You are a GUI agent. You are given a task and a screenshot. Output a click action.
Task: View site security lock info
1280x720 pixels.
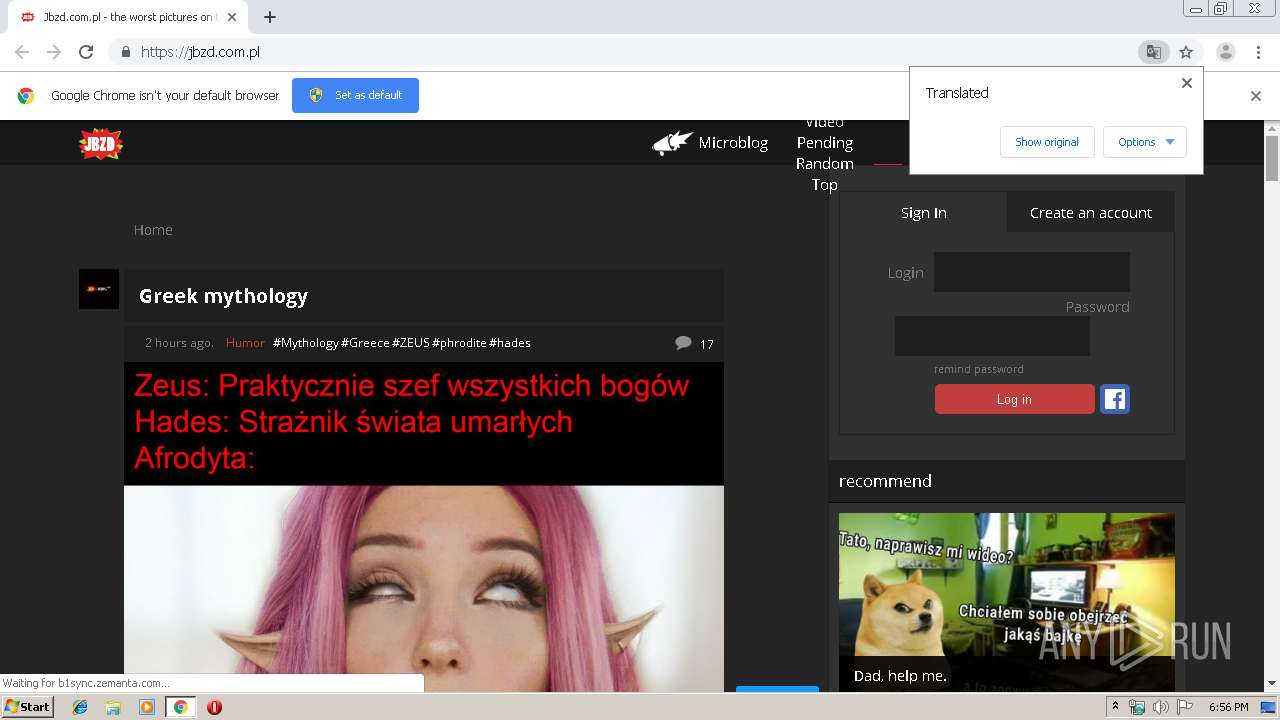[x=125, y=52]
